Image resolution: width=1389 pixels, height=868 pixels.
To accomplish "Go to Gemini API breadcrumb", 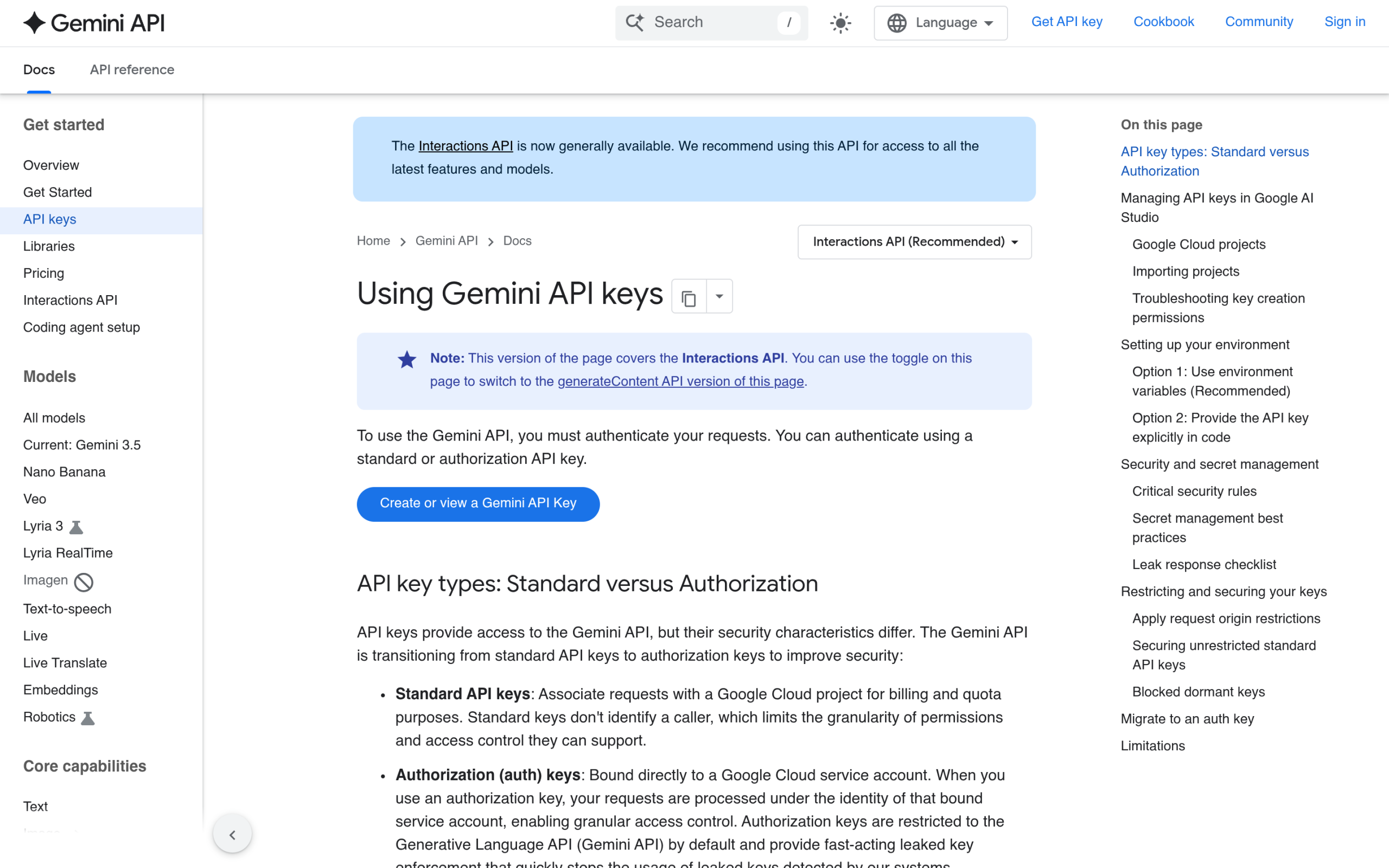I will click(447, 241).
